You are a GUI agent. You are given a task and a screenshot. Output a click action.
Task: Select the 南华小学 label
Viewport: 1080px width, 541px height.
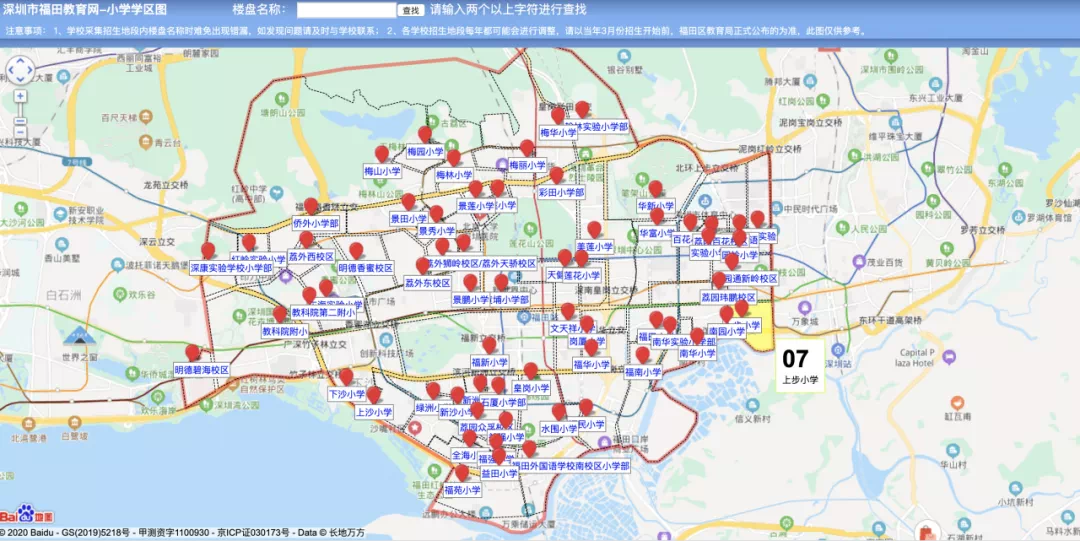point(697,354)
